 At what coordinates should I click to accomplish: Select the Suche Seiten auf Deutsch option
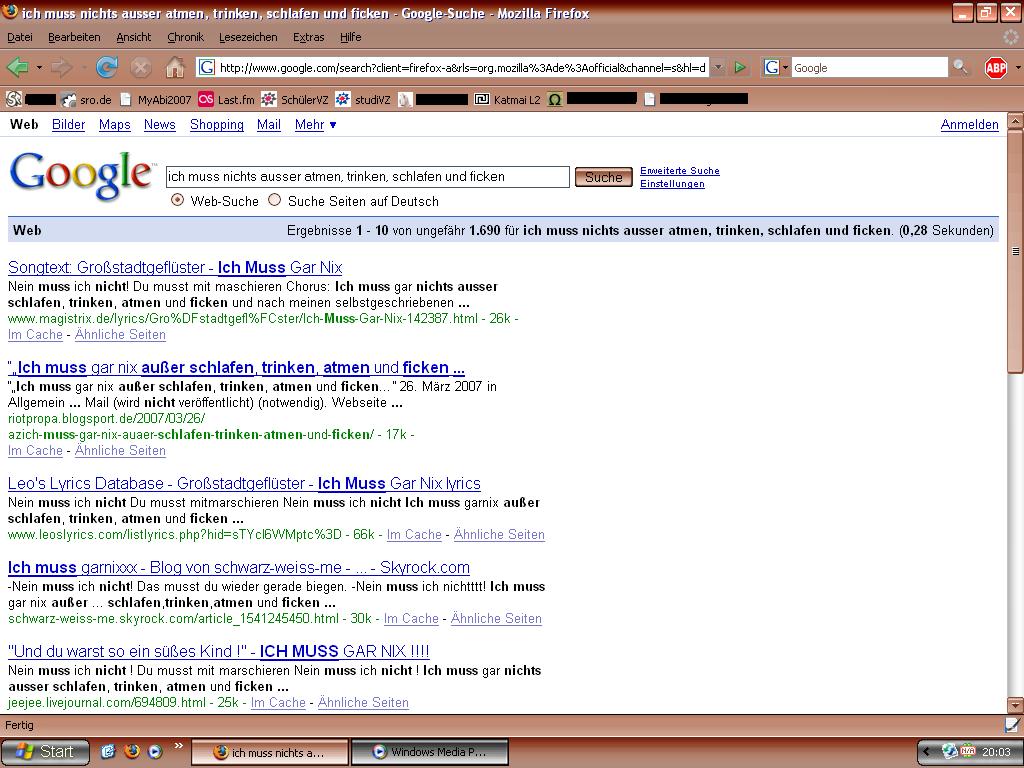[275, 200]
